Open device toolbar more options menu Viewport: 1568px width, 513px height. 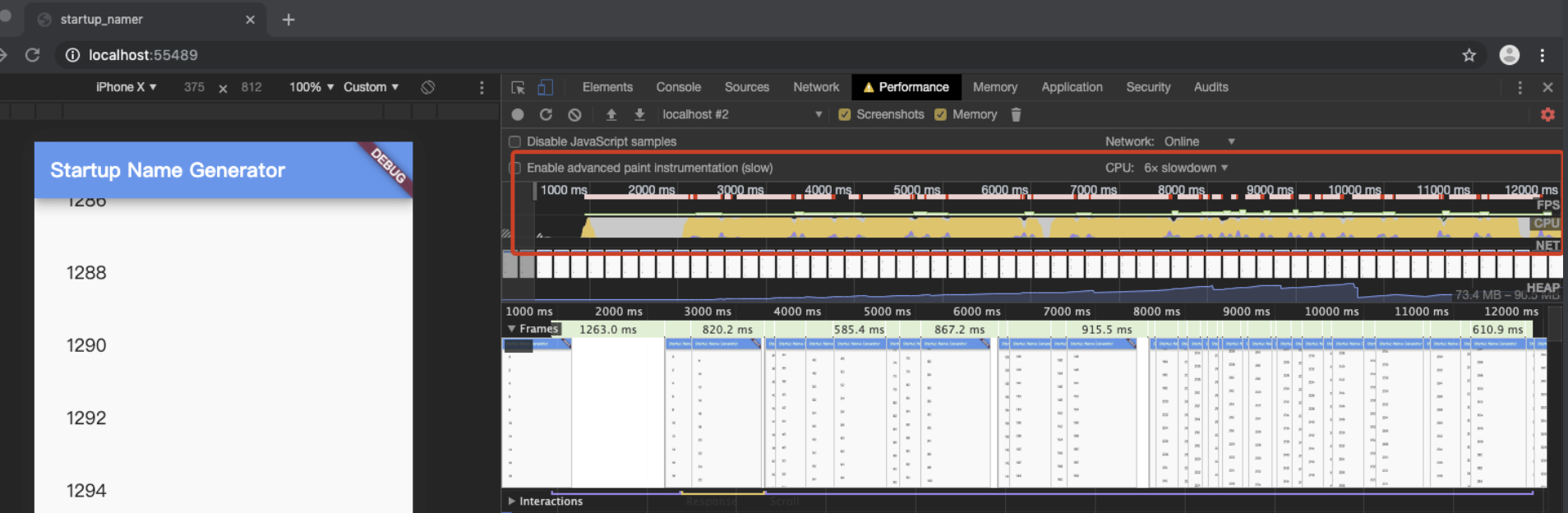click(482, 87)
